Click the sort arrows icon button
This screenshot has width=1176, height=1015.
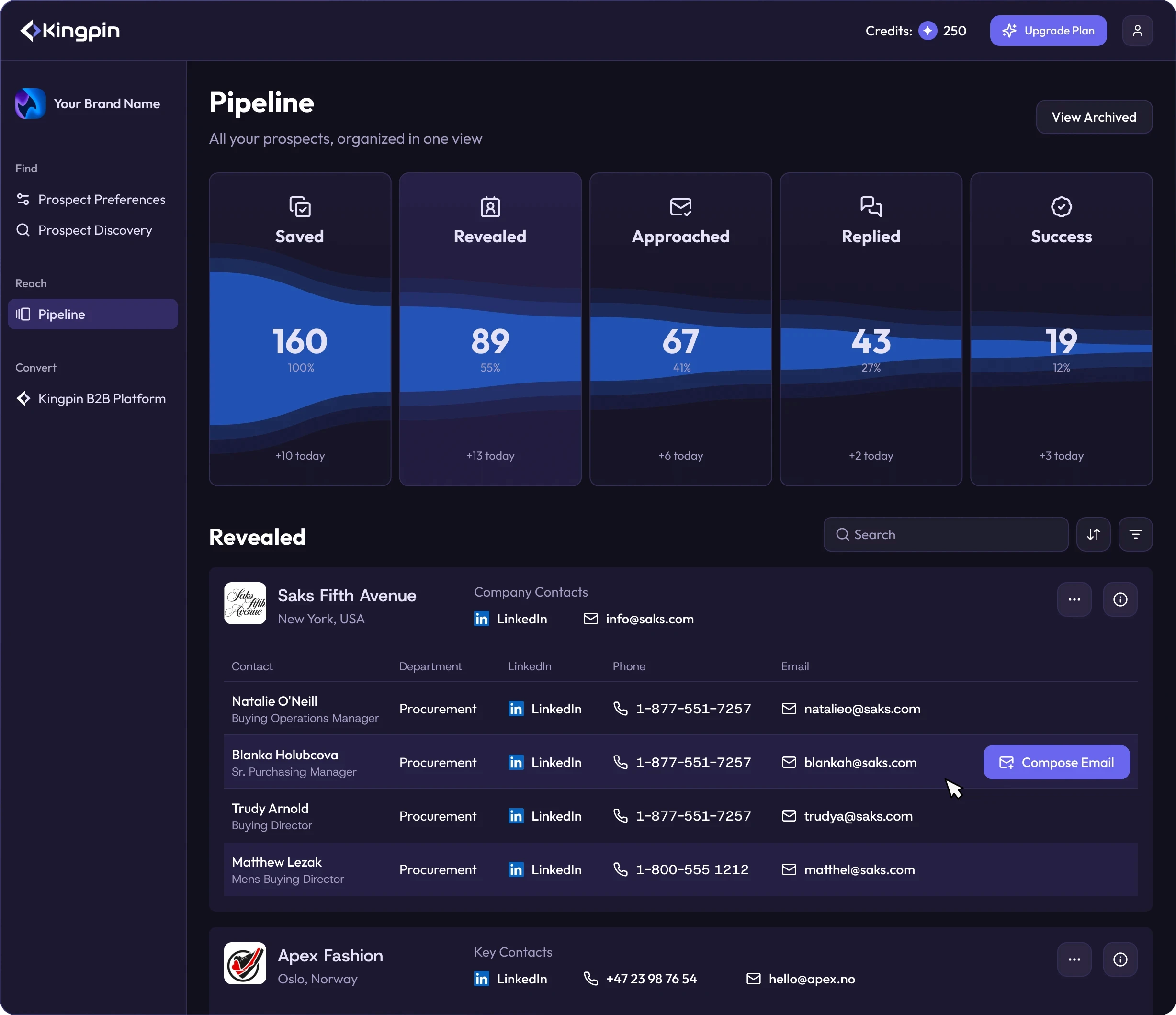tap(1093, 534)
